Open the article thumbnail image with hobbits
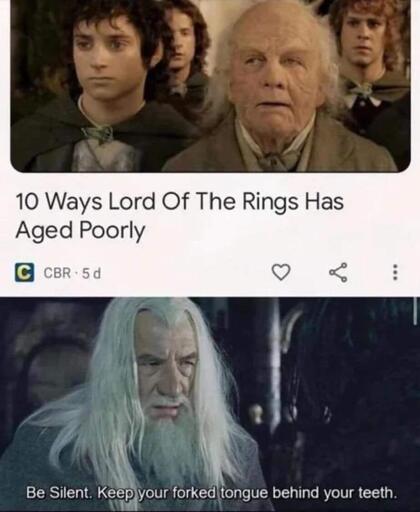This screenshot has width=420, height=512. click(210, 85)
